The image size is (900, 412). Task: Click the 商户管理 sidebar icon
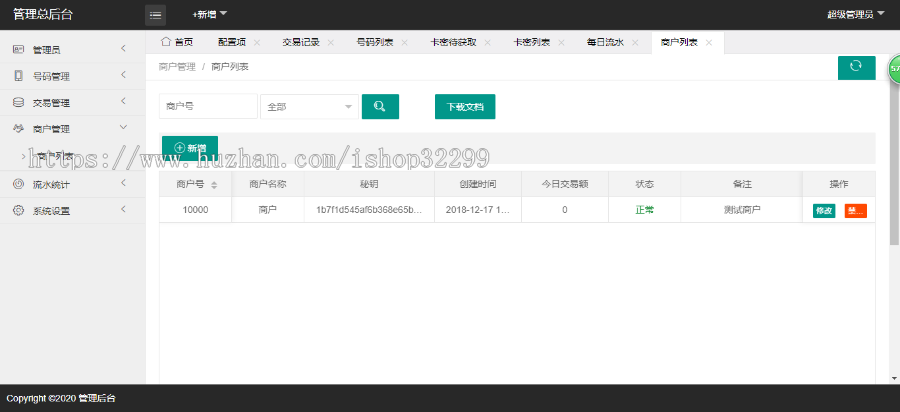(x=18, y=129)
